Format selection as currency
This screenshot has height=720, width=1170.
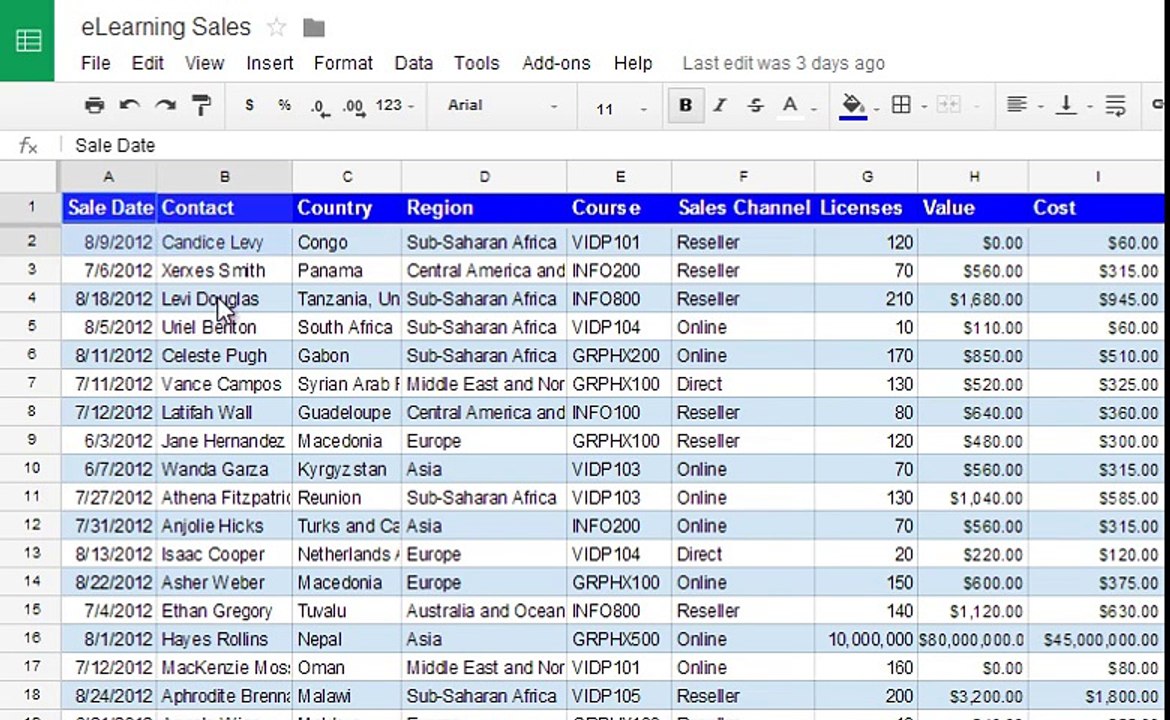click(249, 105)
